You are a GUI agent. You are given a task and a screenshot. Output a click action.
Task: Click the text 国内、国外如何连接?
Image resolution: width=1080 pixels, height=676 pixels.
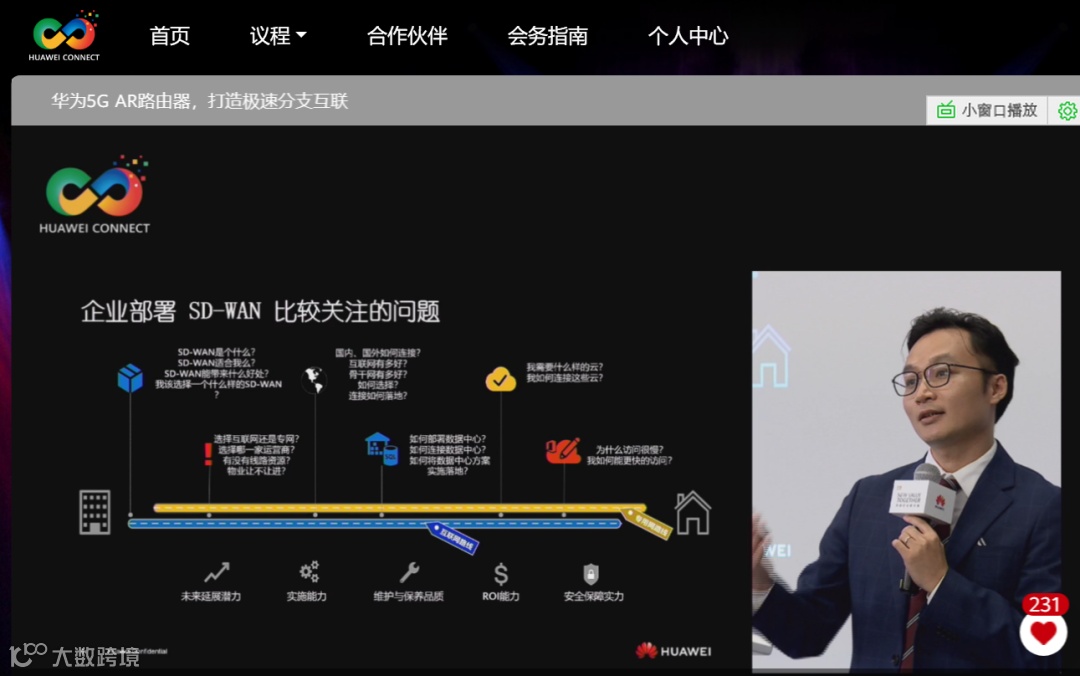tap(377, 353)
